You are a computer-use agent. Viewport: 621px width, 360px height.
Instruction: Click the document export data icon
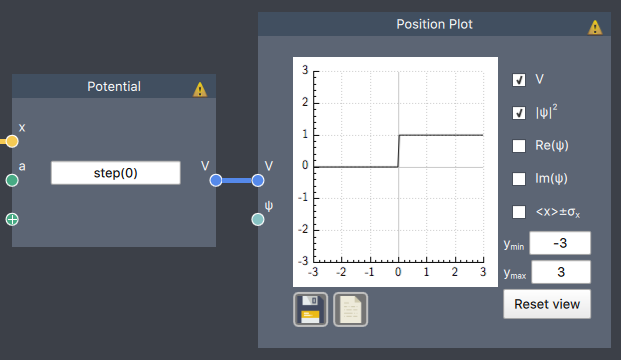pyautogui.click(x=351, y=309)
